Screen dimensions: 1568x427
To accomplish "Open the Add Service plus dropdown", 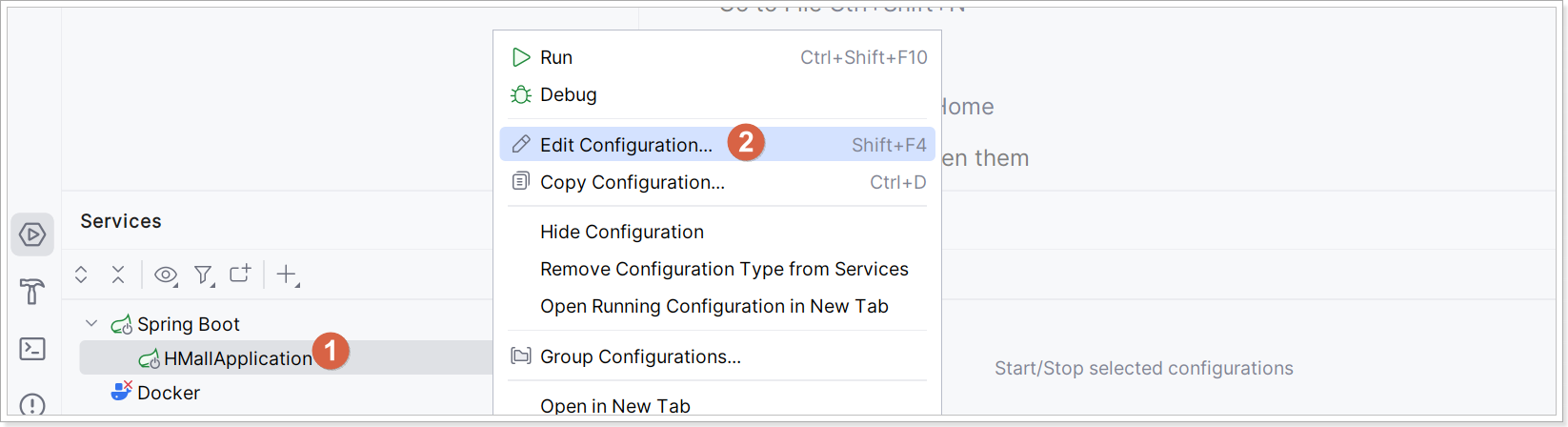I will point(287,274).
